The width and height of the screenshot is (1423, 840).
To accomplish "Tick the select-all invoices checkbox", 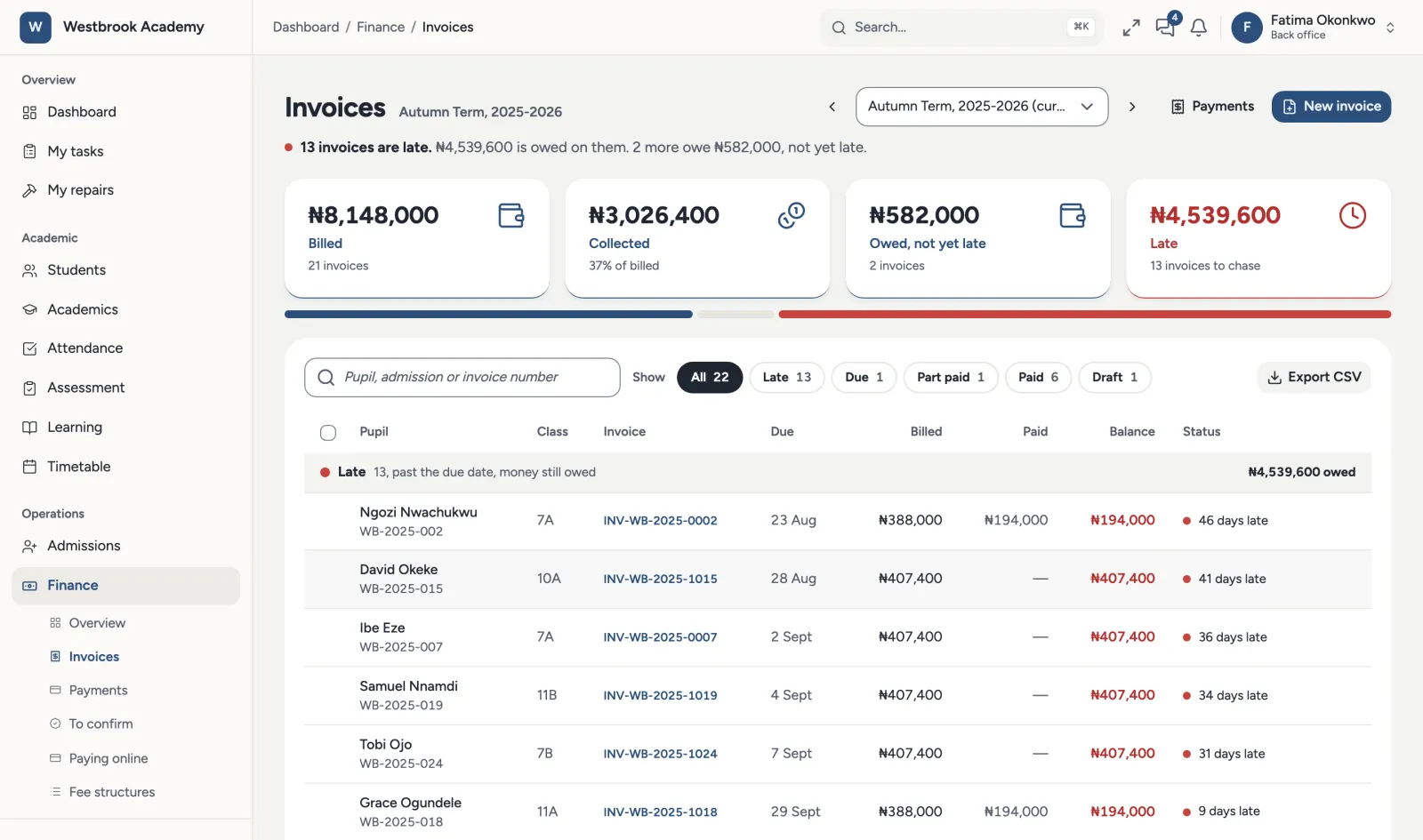I will click(x=328, y=433).
